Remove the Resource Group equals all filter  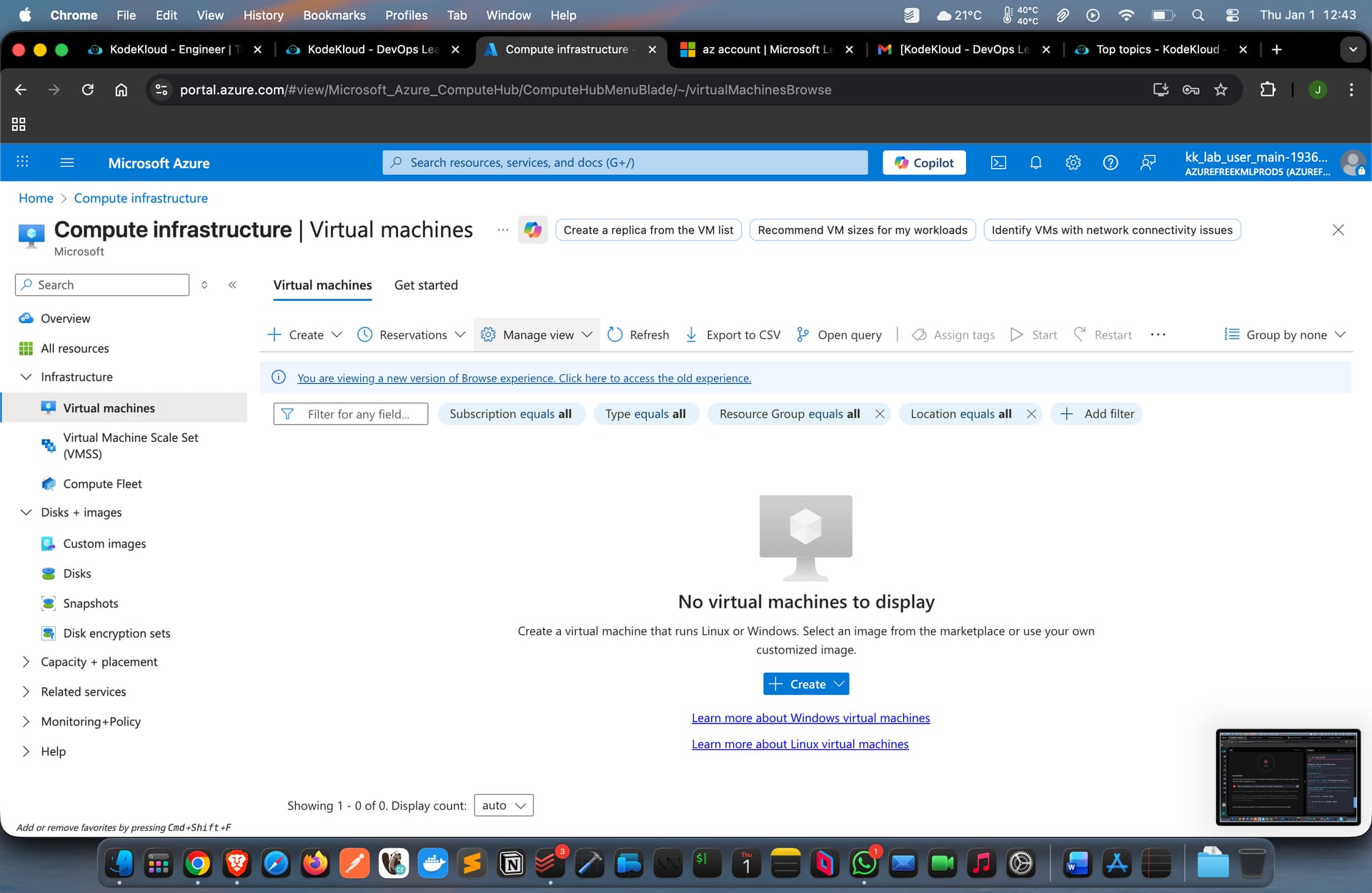tap(880, 414)
